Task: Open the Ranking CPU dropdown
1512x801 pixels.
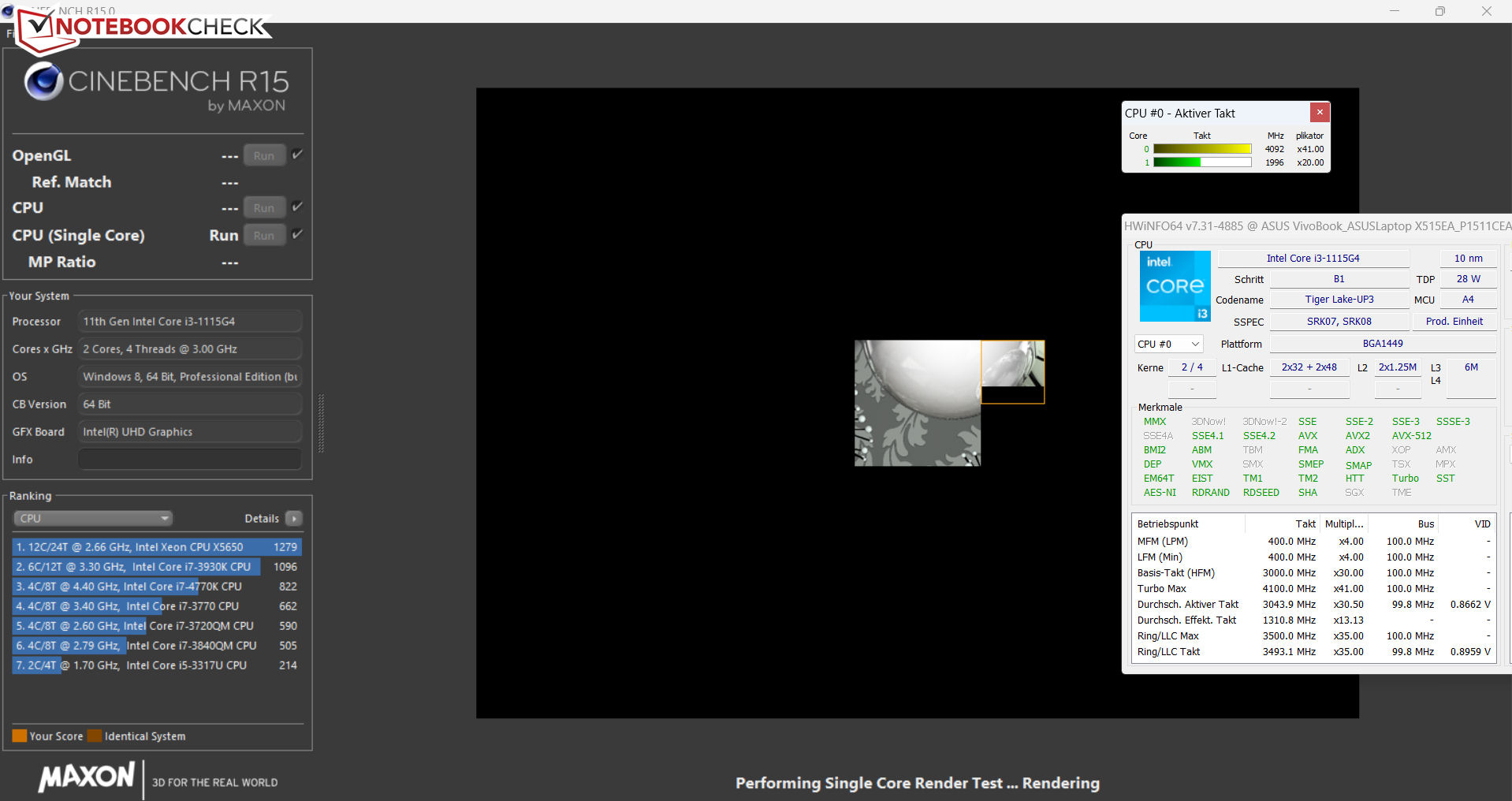Action: [x=93, y=518]
